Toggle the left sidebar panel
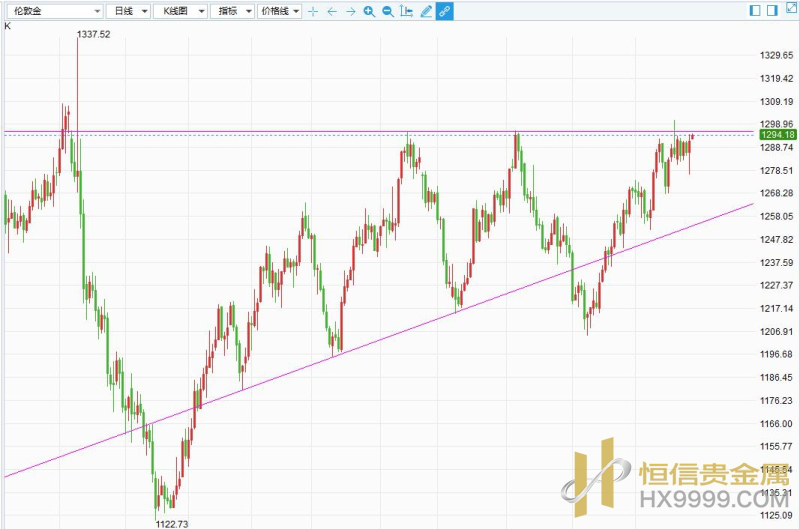 (755, 10)
